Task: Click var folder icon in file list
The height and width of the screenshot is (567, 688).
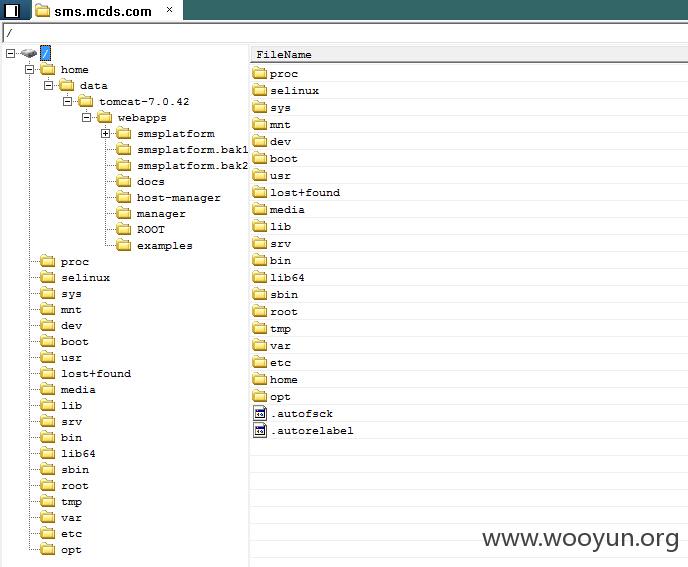Action: 260,345
